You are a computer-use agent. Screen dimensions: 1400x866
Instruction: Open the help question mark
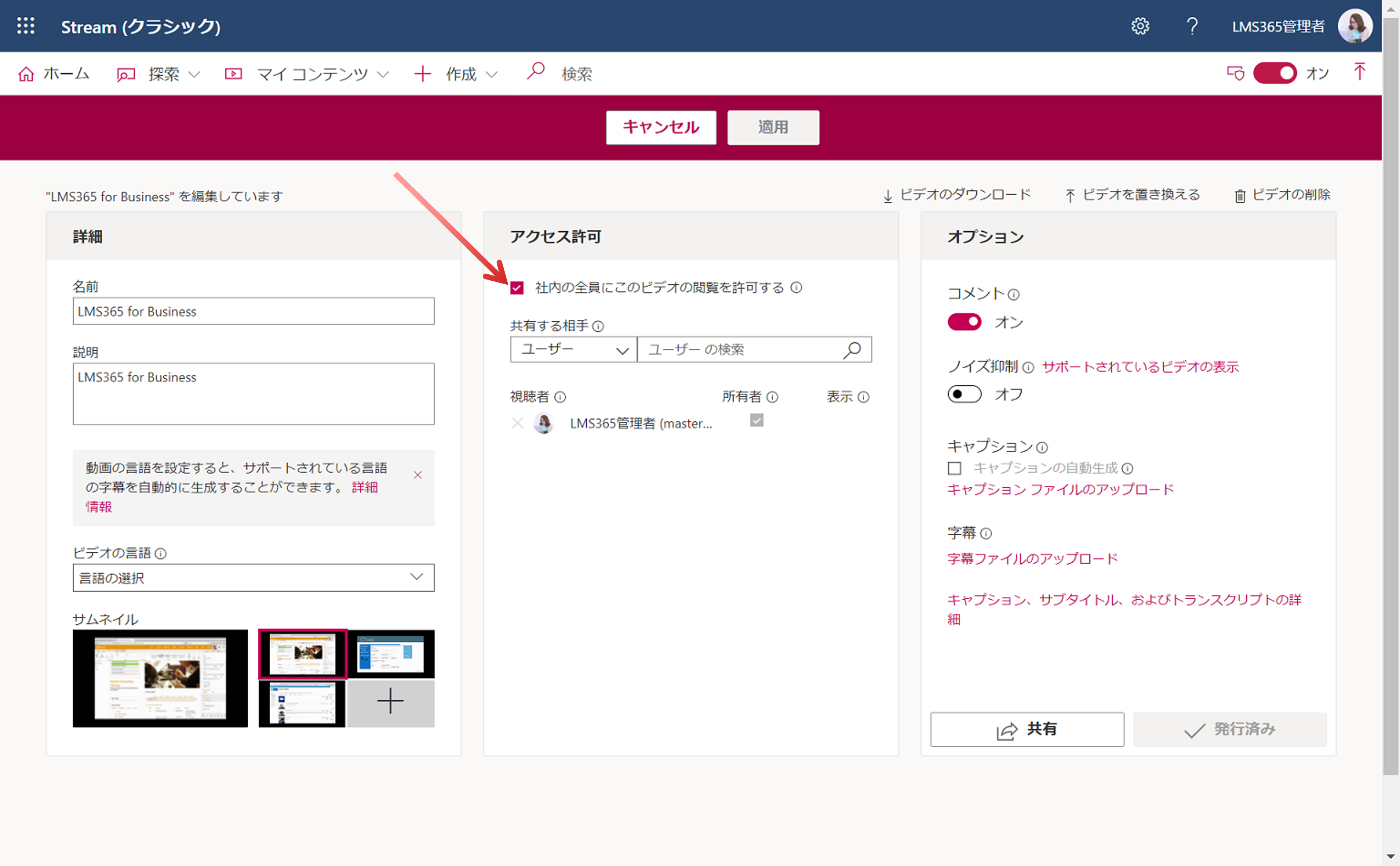[1192, 26]
